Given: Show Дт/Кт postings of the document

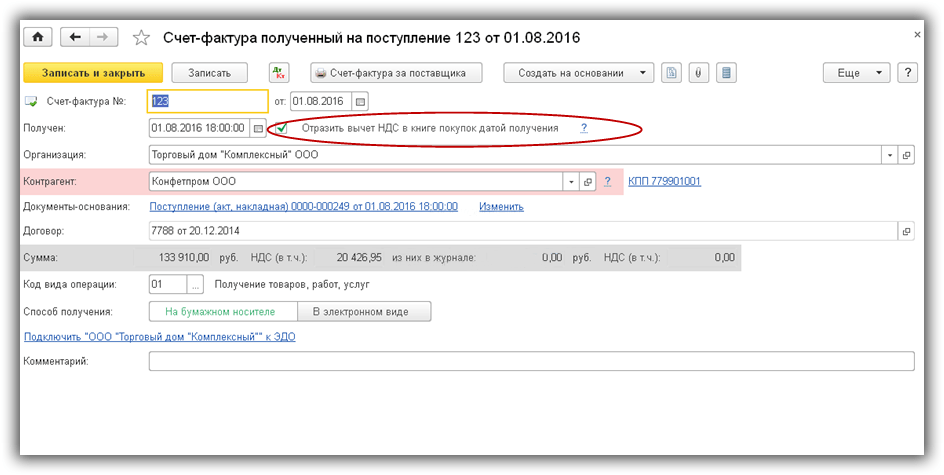Looking at the screenshot, I should [x=279, y=73].
